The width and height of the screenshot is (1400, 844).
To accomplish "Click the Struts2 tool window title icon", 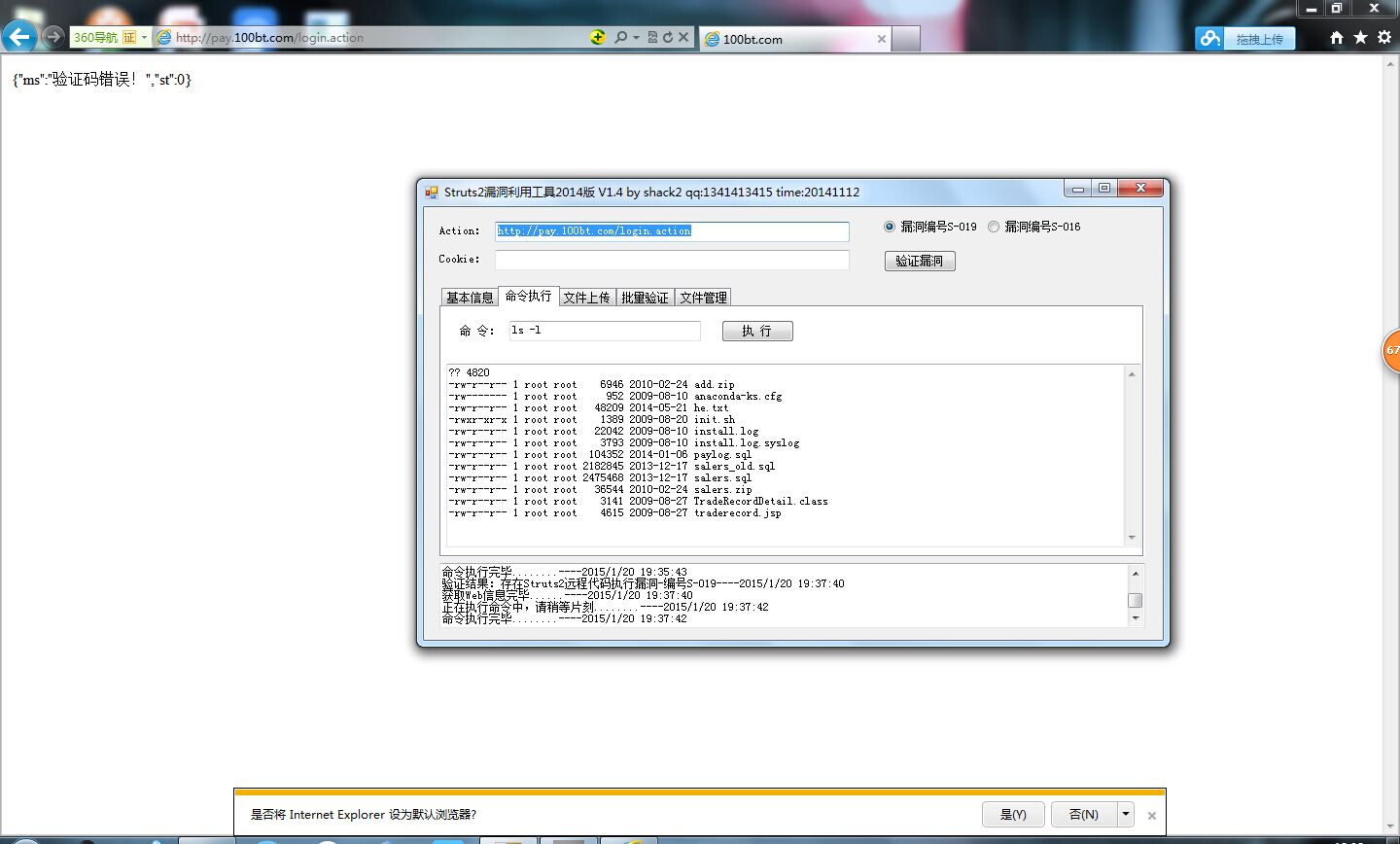I will pyautogui.click(x=432, y=192).
